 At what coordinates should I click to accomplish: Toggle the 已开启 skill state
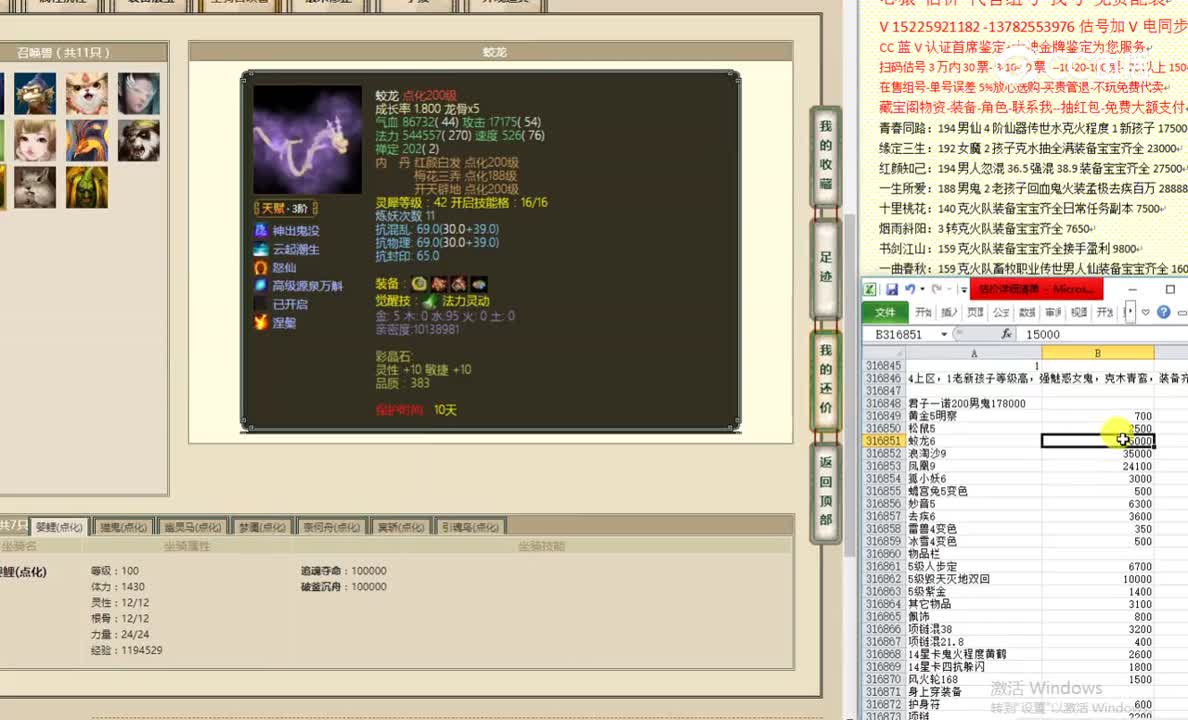click(x=263, y=303)
